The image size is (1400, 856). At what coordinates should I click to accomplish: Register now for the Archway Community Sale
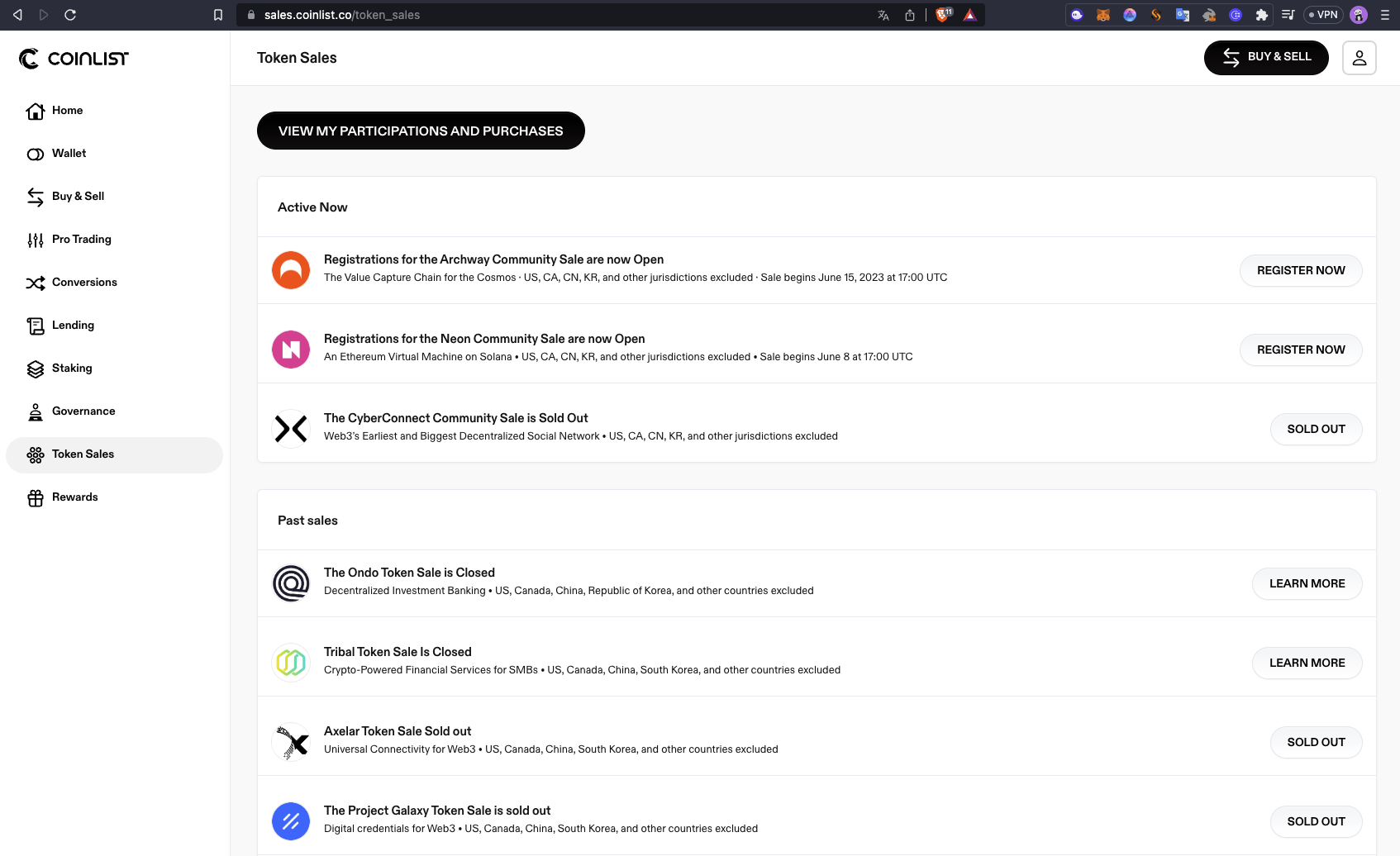click(1301, 270)
